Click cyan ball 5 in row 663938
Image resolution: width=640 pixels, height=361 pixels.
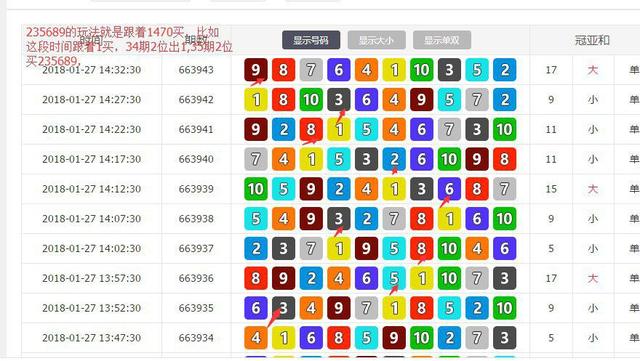pos(256,219)
